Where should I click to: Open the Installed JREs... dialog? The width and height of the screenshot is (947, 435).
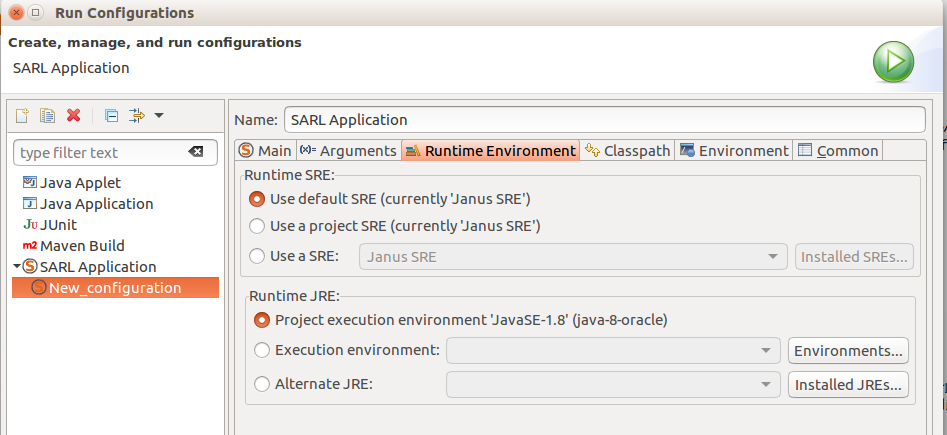click(848, 385)
